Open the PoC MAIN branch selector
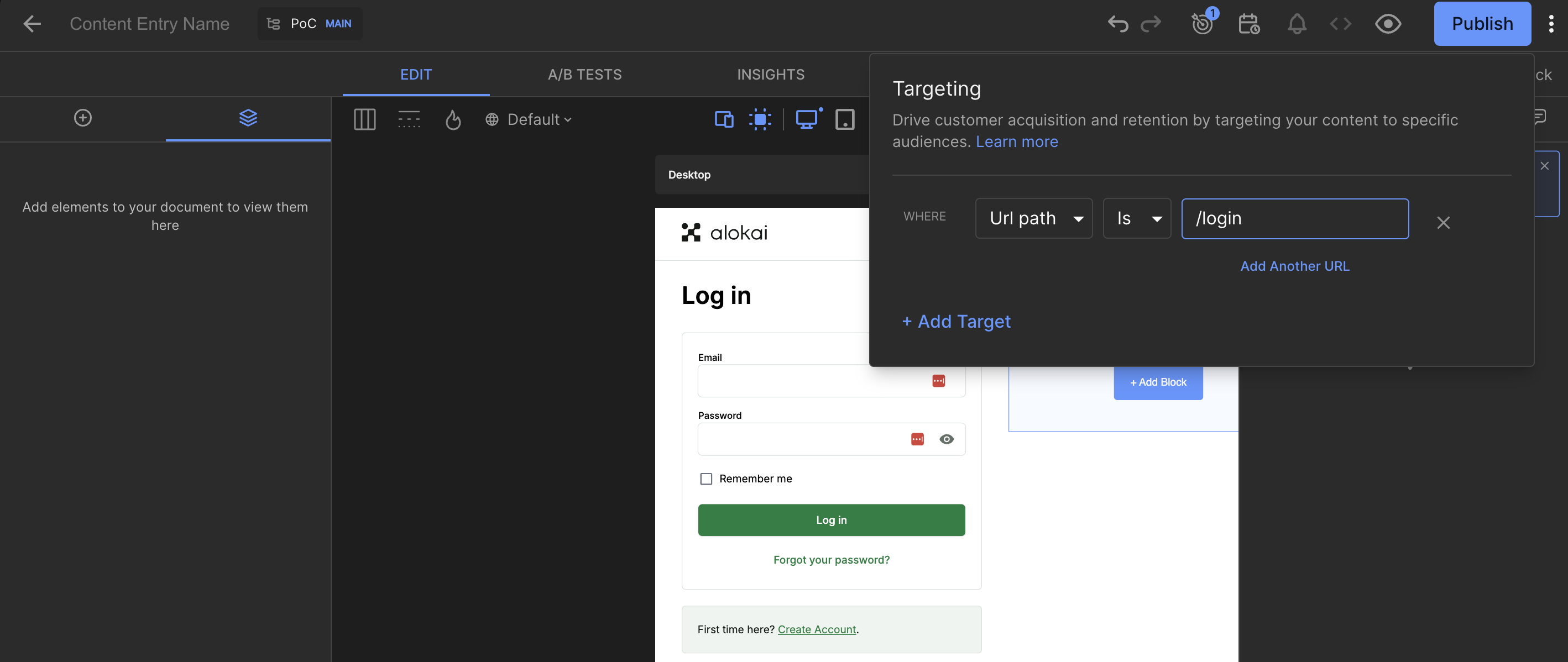The height and width of the screenshot is (662, 1568). pos(310,24)
